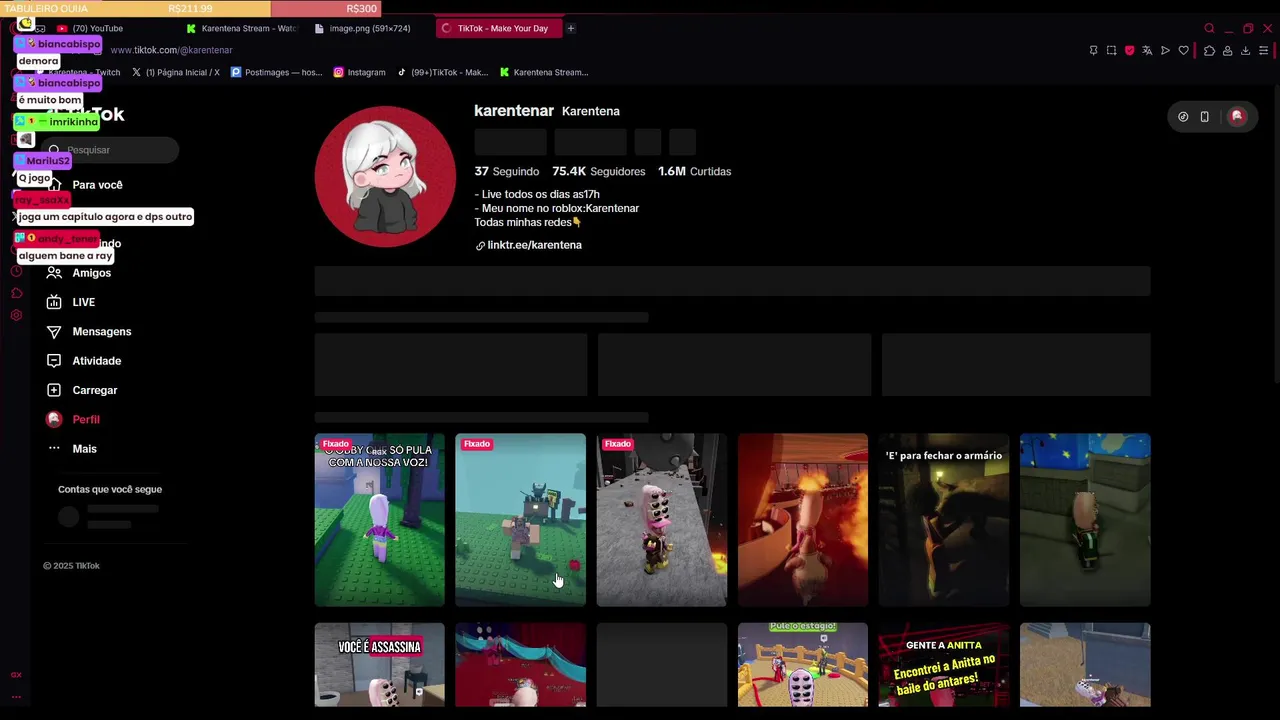Viewport: 1280px width, 720px height.
Task: View the 37 Seguindo list
Action: [506, 171]
